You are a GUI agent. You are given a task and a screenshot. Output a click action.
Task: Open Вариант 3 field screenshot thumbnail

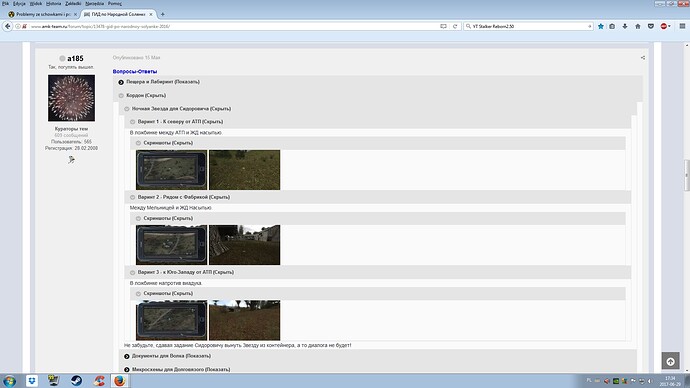click(244, 320)
